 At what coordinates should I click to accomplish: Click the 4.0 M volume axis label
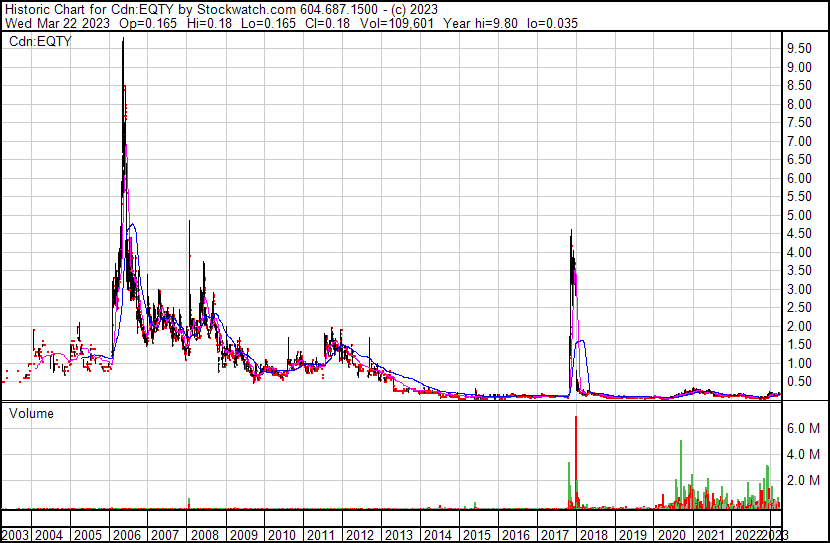[803, 454]
